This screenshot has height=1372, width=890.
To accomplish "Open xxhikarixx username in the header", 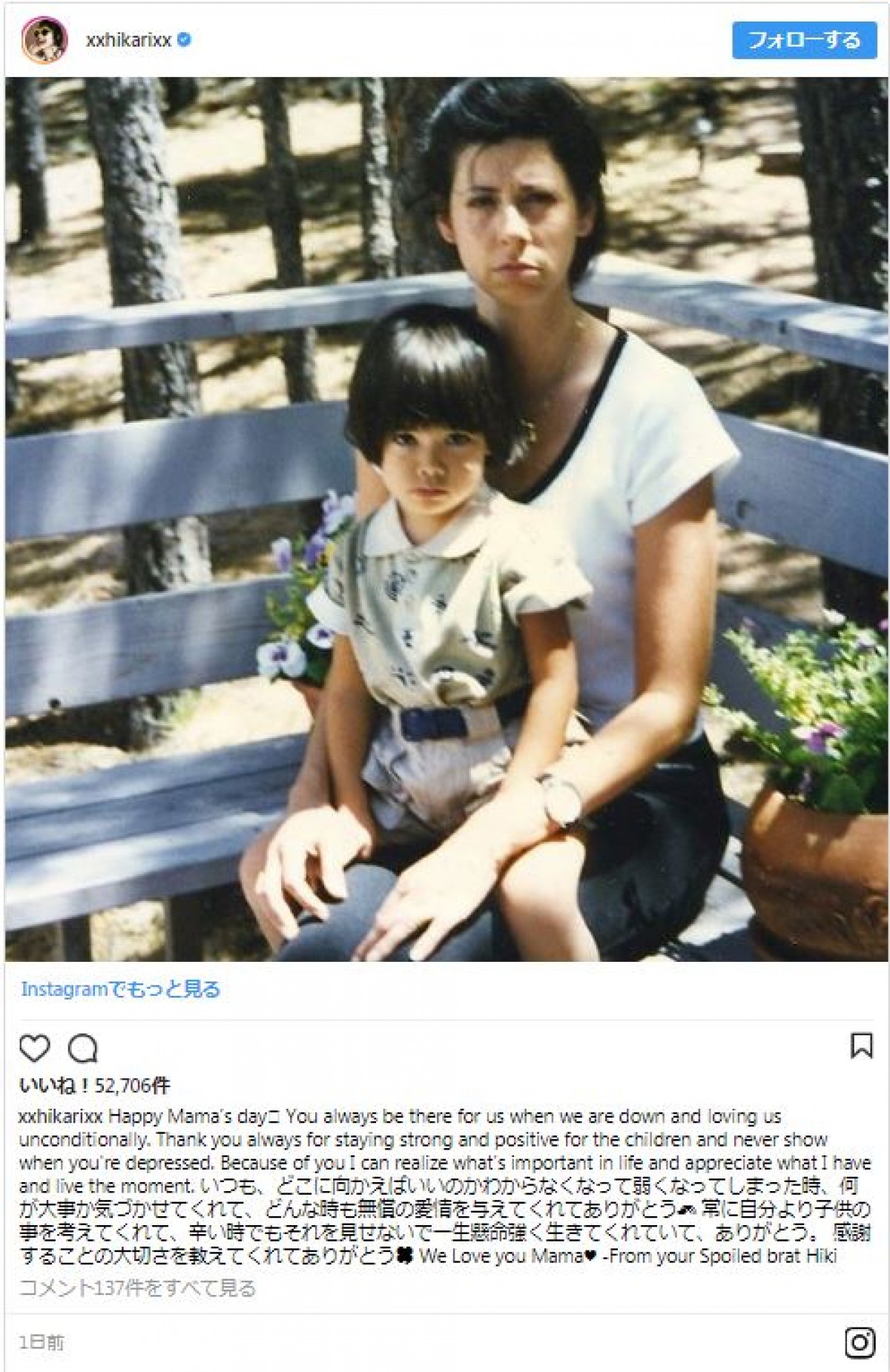I will tap(128, 41).
